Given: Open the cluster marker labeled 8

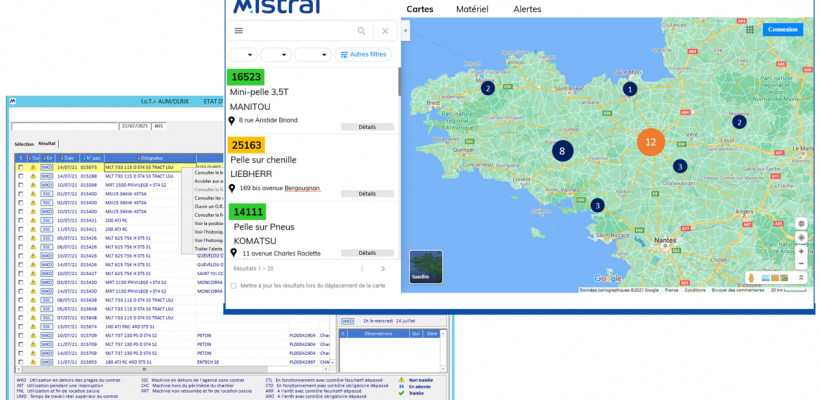Looking at the screenshot, I should (562, 151).
